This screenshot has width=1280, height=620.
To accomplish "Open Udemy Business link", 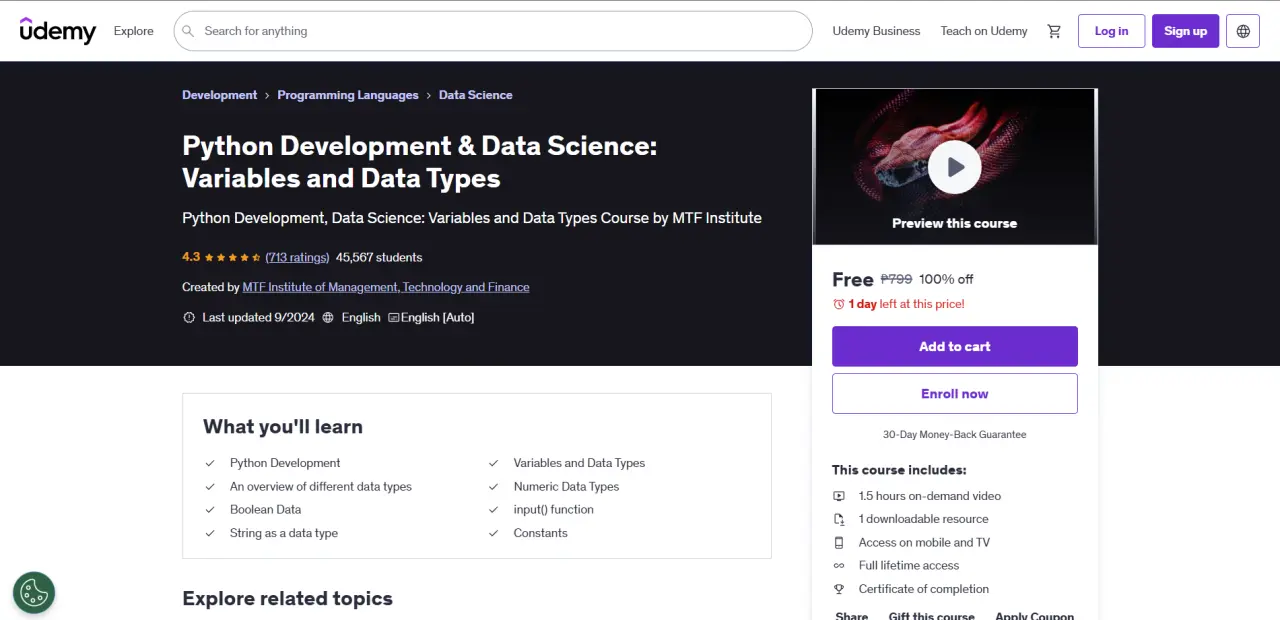I will tap(876, 31).
